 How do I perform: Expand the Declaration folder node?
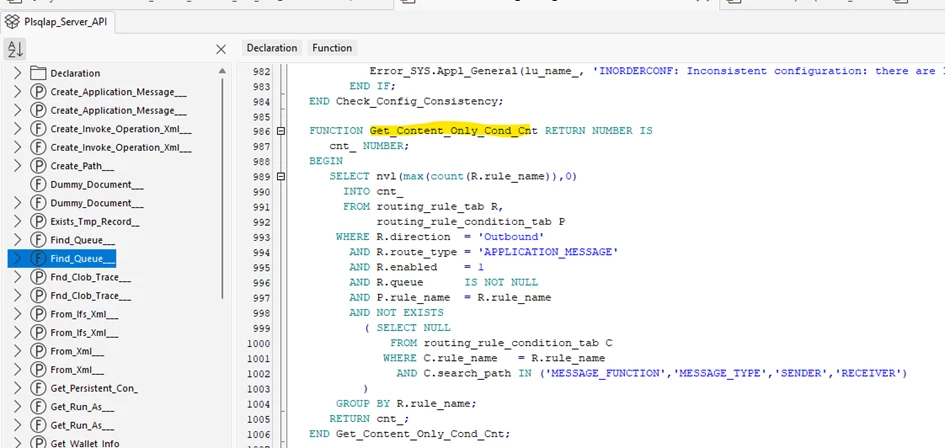(17, 74)
